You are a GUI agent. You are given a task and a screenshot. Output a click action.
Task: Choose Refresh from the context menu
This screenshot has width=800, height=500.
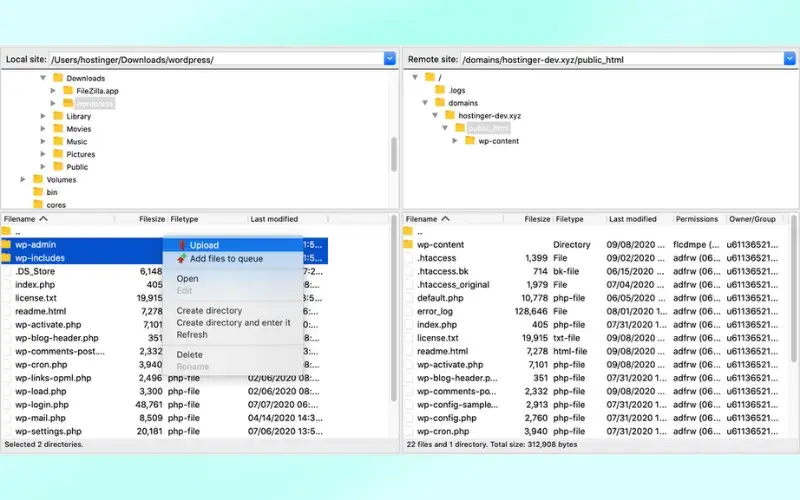233,335
